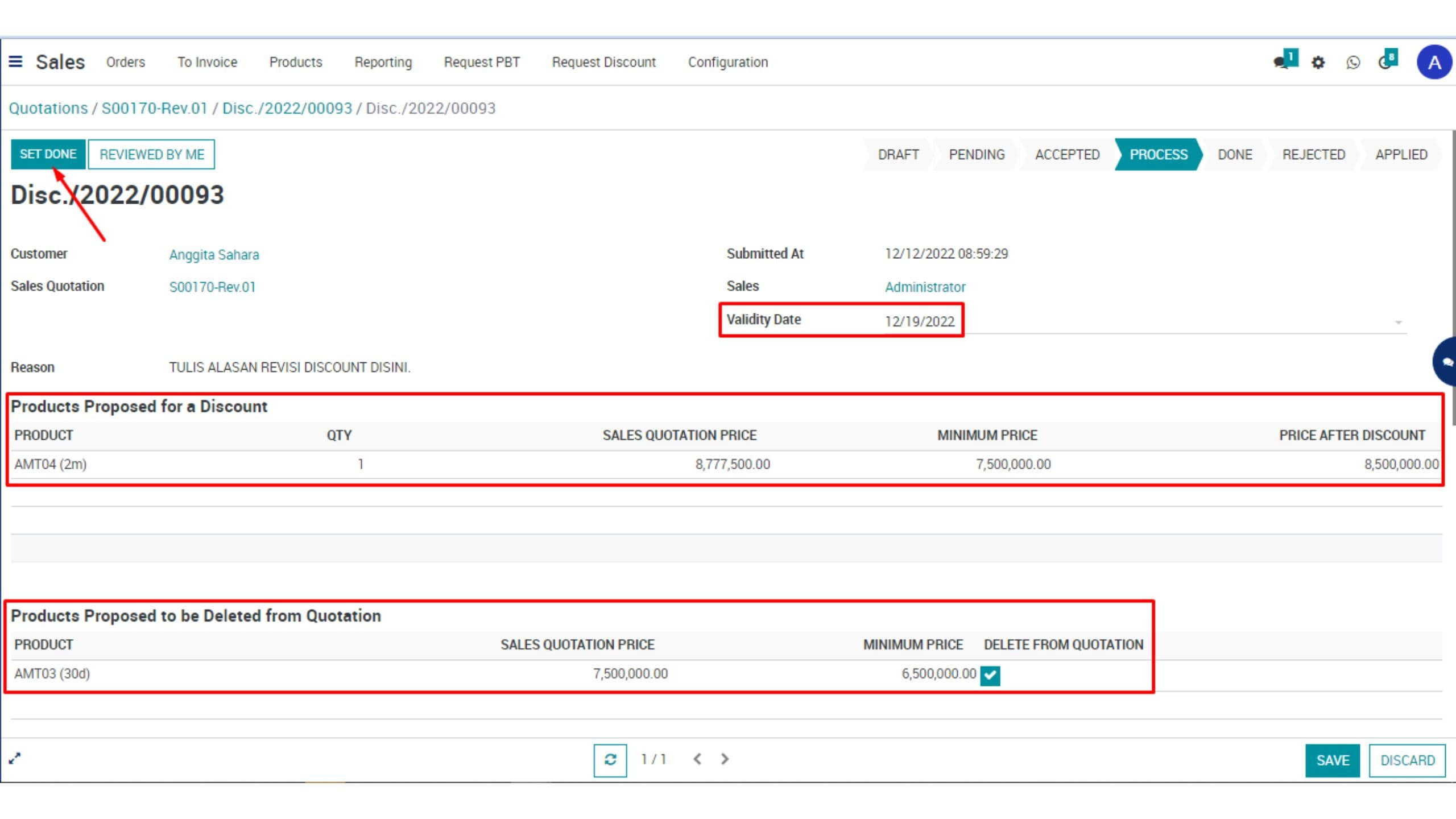1456x819 pixels.
Task: Go to next record arrow
Action: (x=725, y=759)
